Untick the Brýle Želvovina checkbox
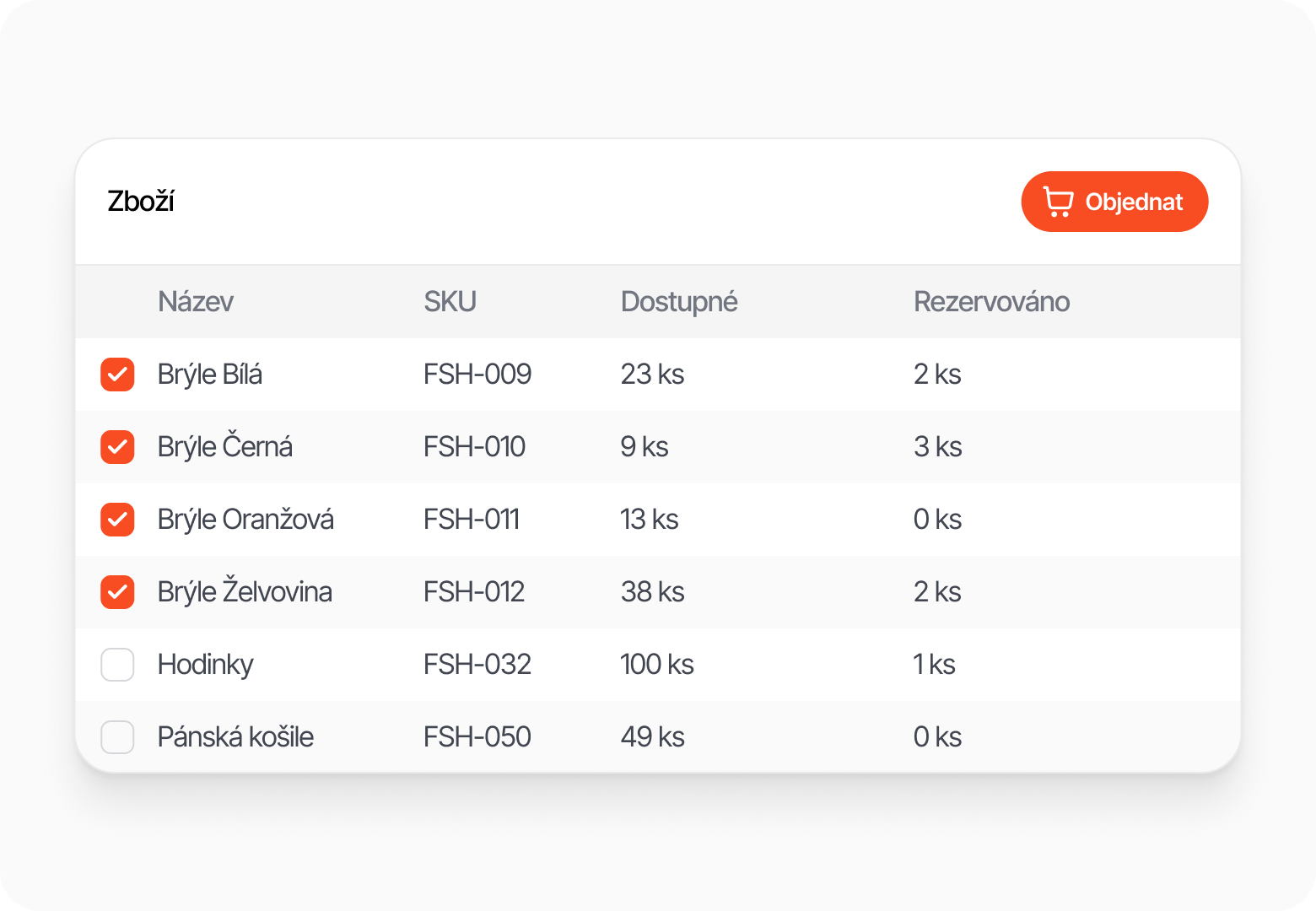 [117, 592]
